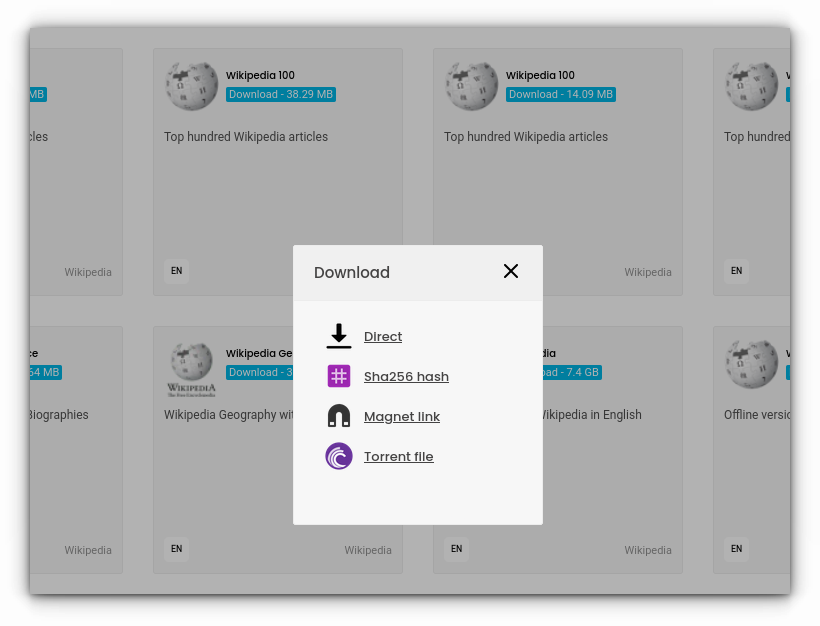Click the EN tag on the cut-off top-right card
Image resolution: width=820 pixels, height=626 pixels.
736,271
